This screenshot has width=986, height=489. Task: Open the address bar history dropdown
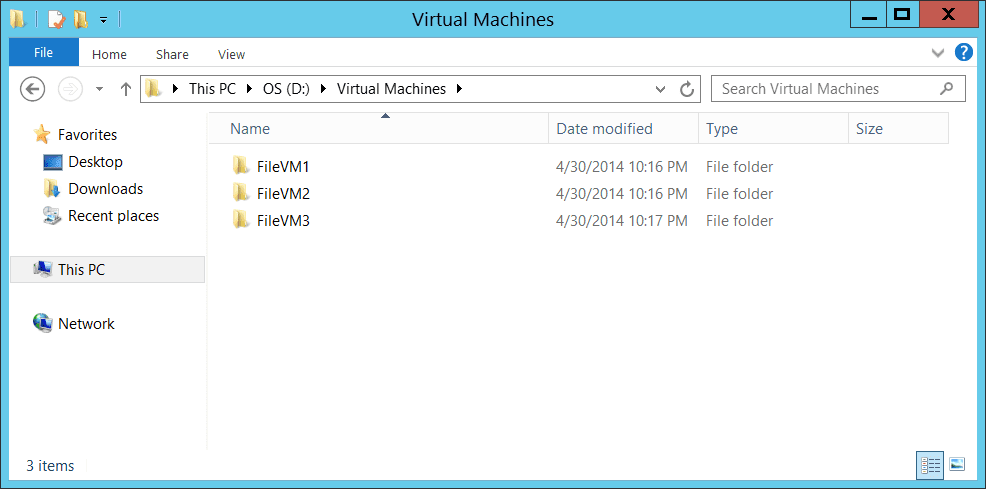[x=660, y=89]
